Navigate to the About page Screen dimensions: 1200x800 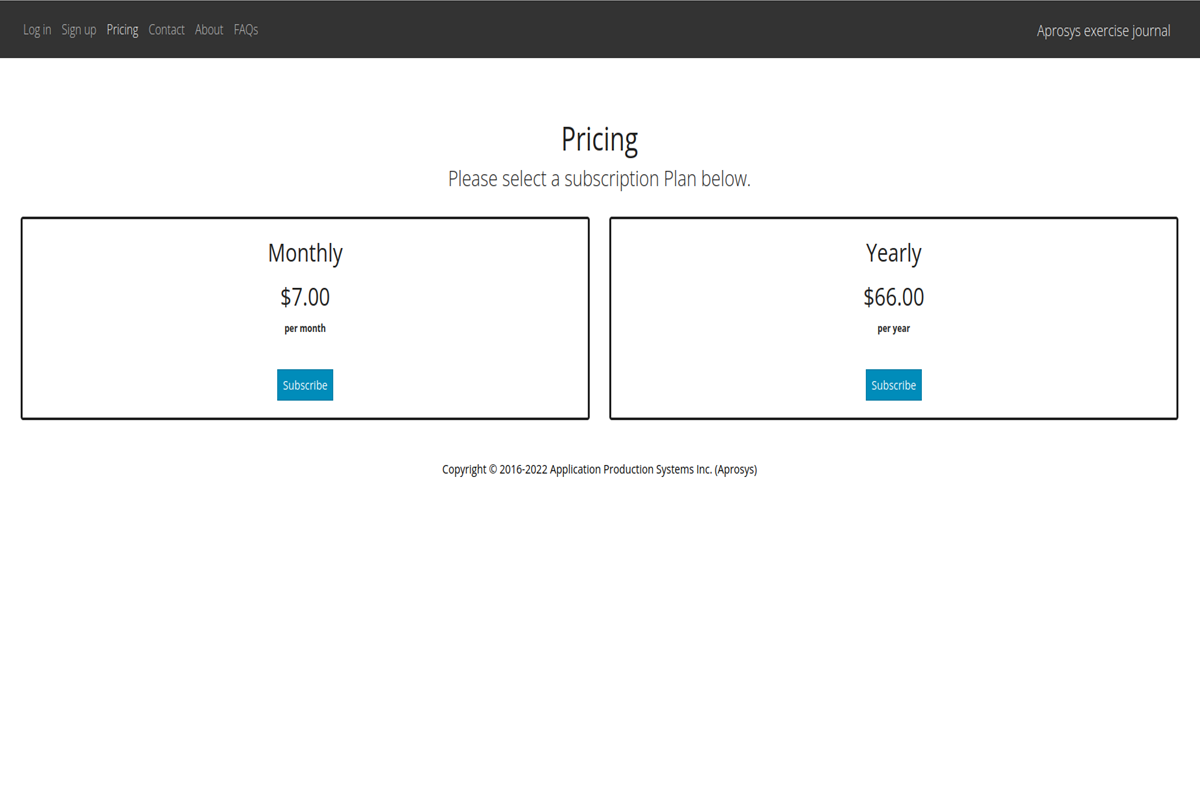(x=209, y=30)
